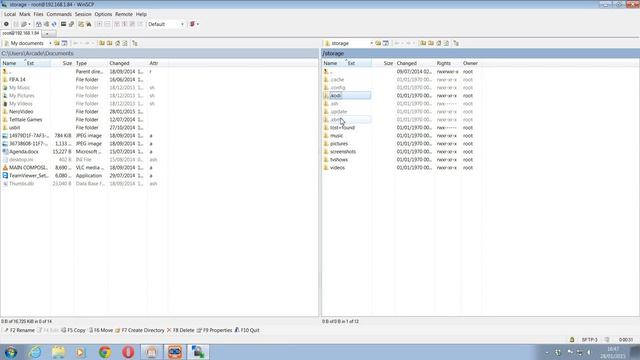Screen dimensions: 640x360
Task: Click the red session icon beside Default
Action: click(x=192, y=24)
